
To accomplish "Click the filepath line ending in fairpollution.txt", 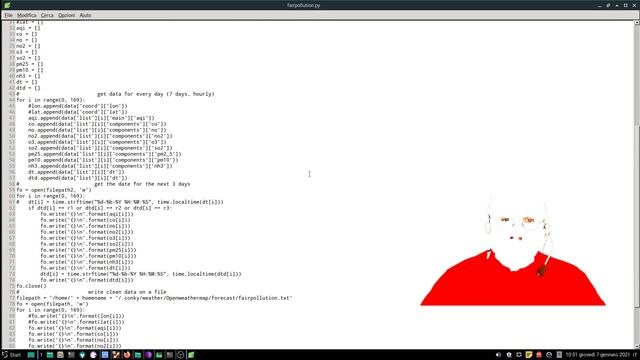I will click(x=154, y=298).
